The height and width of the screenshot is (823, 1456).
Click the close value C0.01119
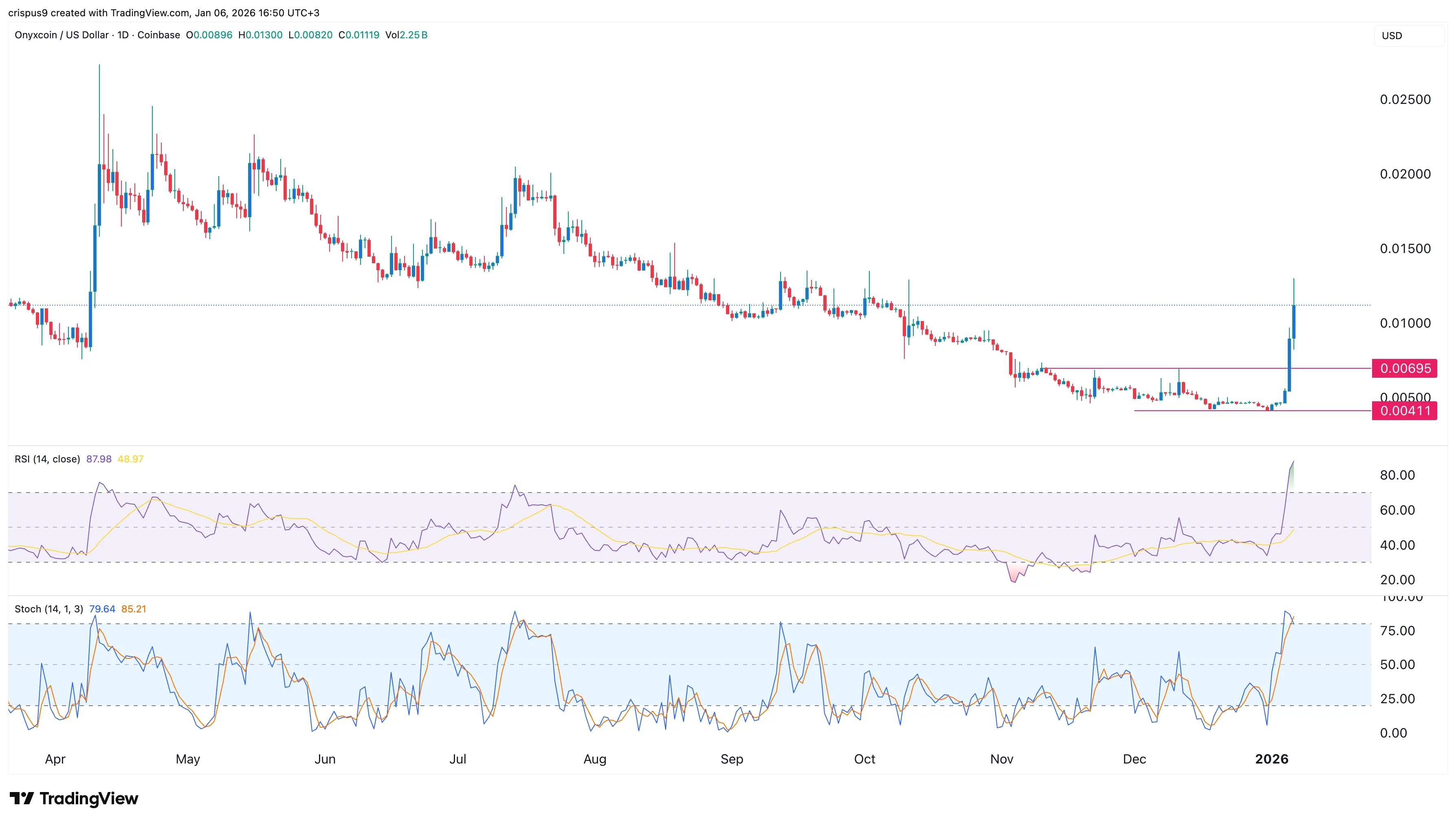(x=359, y=35)
